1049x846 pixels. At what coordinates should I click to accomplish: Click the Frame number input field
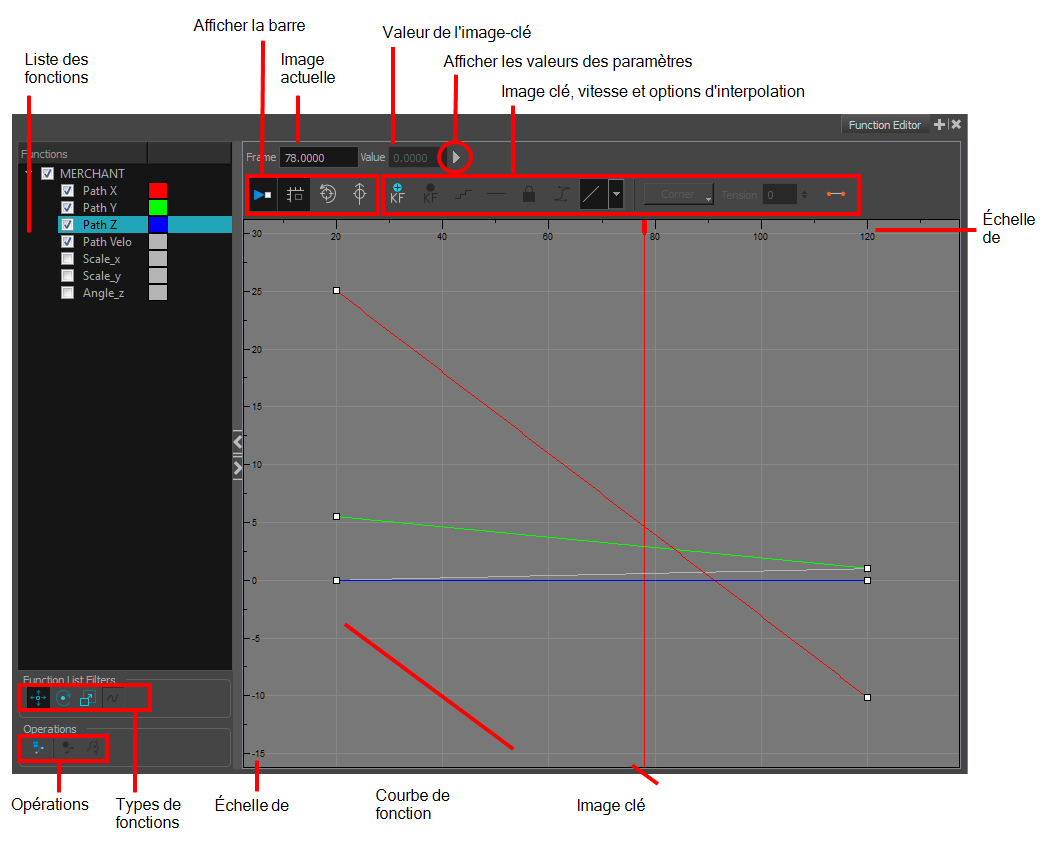click(318, 158)
